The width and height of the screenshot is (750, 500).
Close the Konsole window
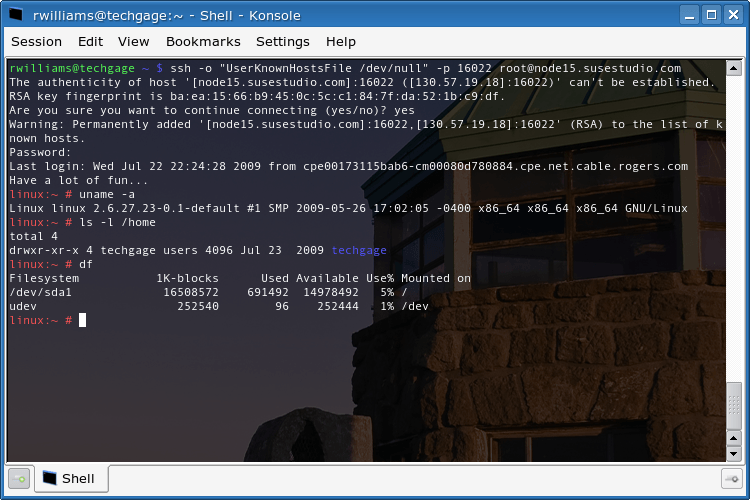tap(733, 15)
